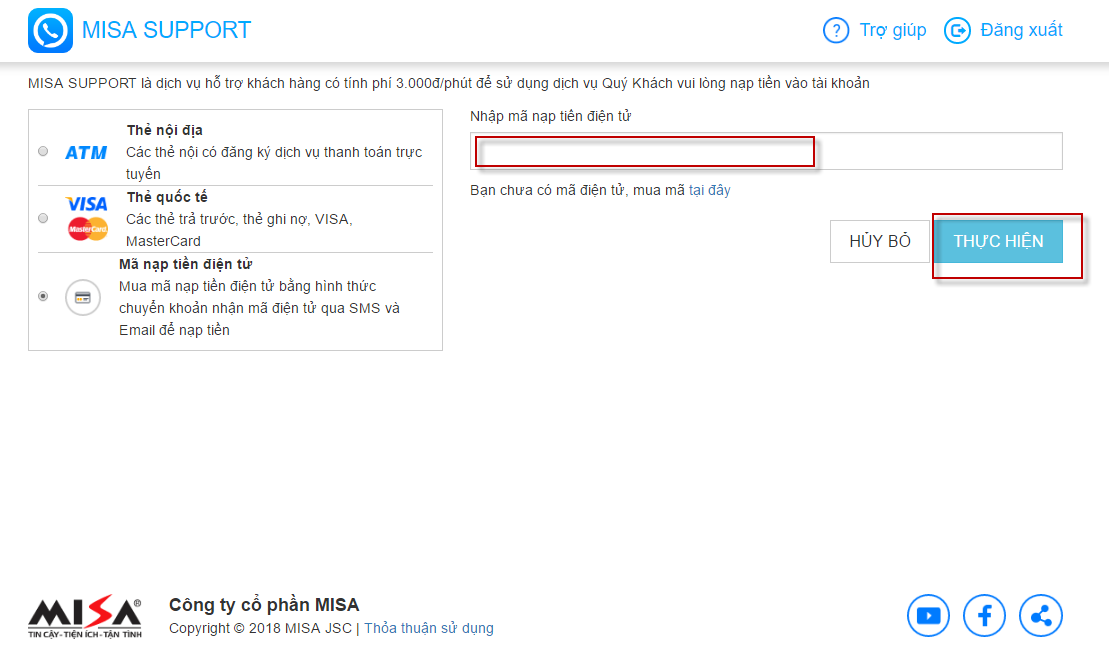The width and height of the screenshot is (1109, 655).
Task: Click the share icon in the footer
Action: [x=1040, y=615]
